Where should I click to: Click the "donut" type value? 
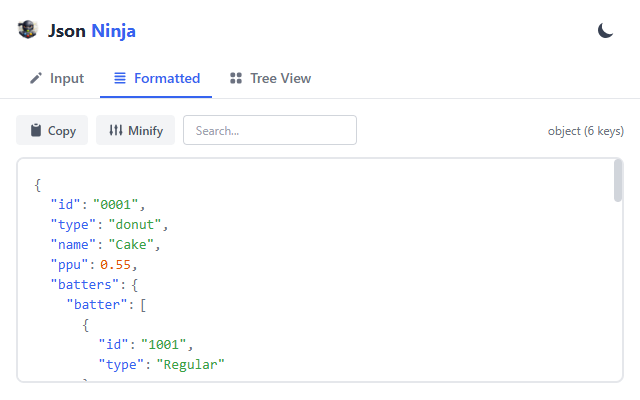pyautogui.click(x=135, y=224)
